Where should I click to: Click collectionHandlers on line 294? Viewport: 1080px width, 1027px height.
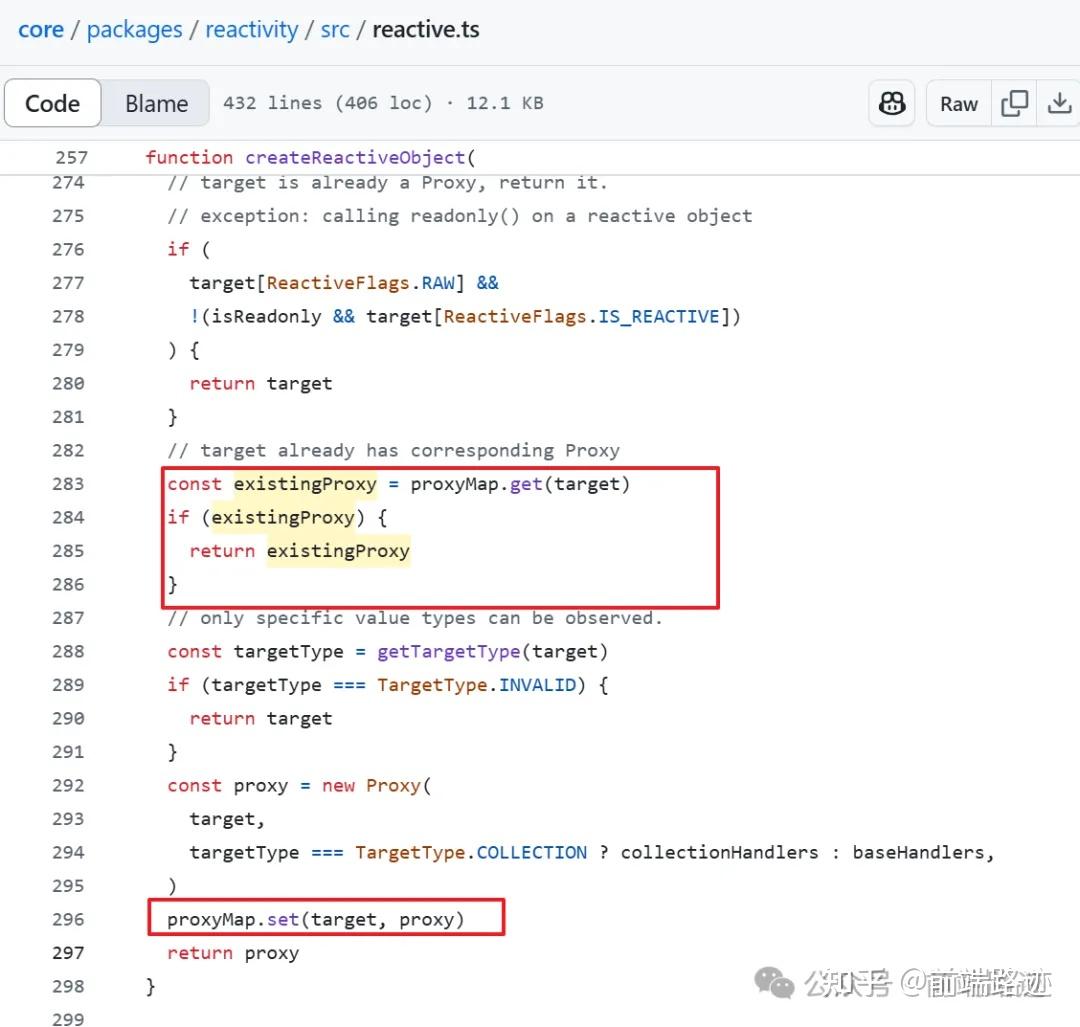[719, 853]
